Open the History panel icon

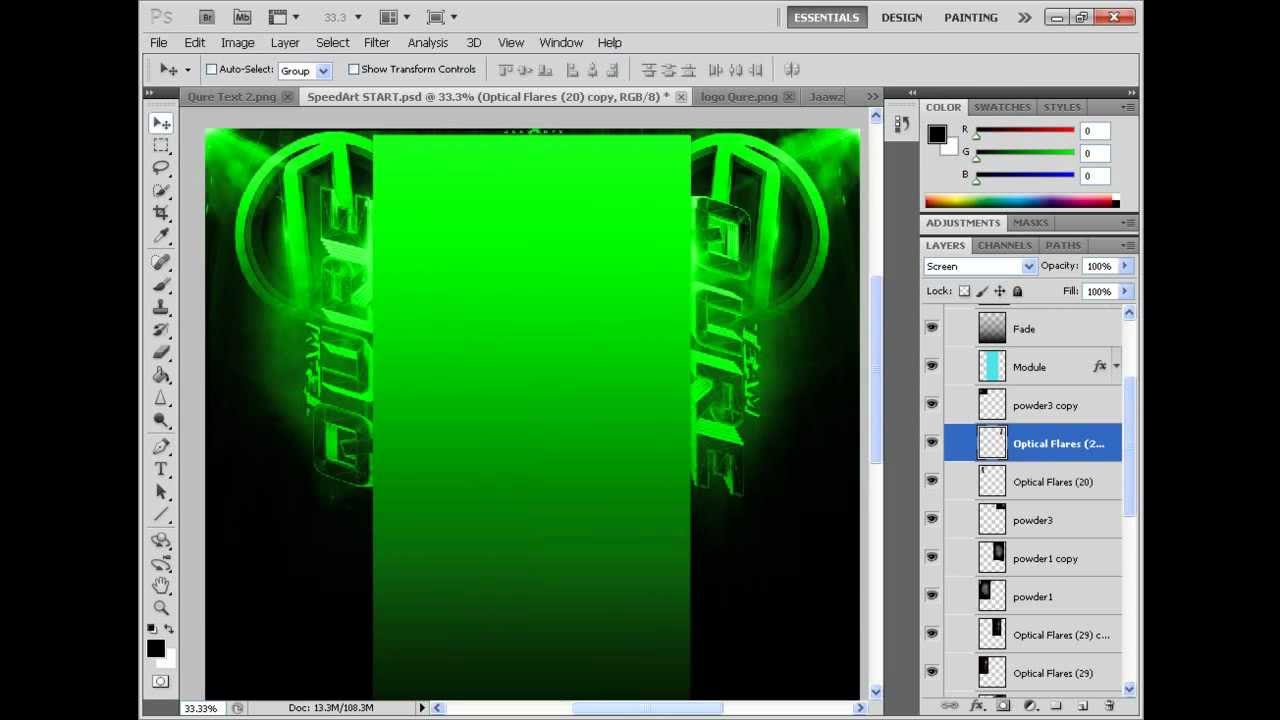tap(901, 124)
